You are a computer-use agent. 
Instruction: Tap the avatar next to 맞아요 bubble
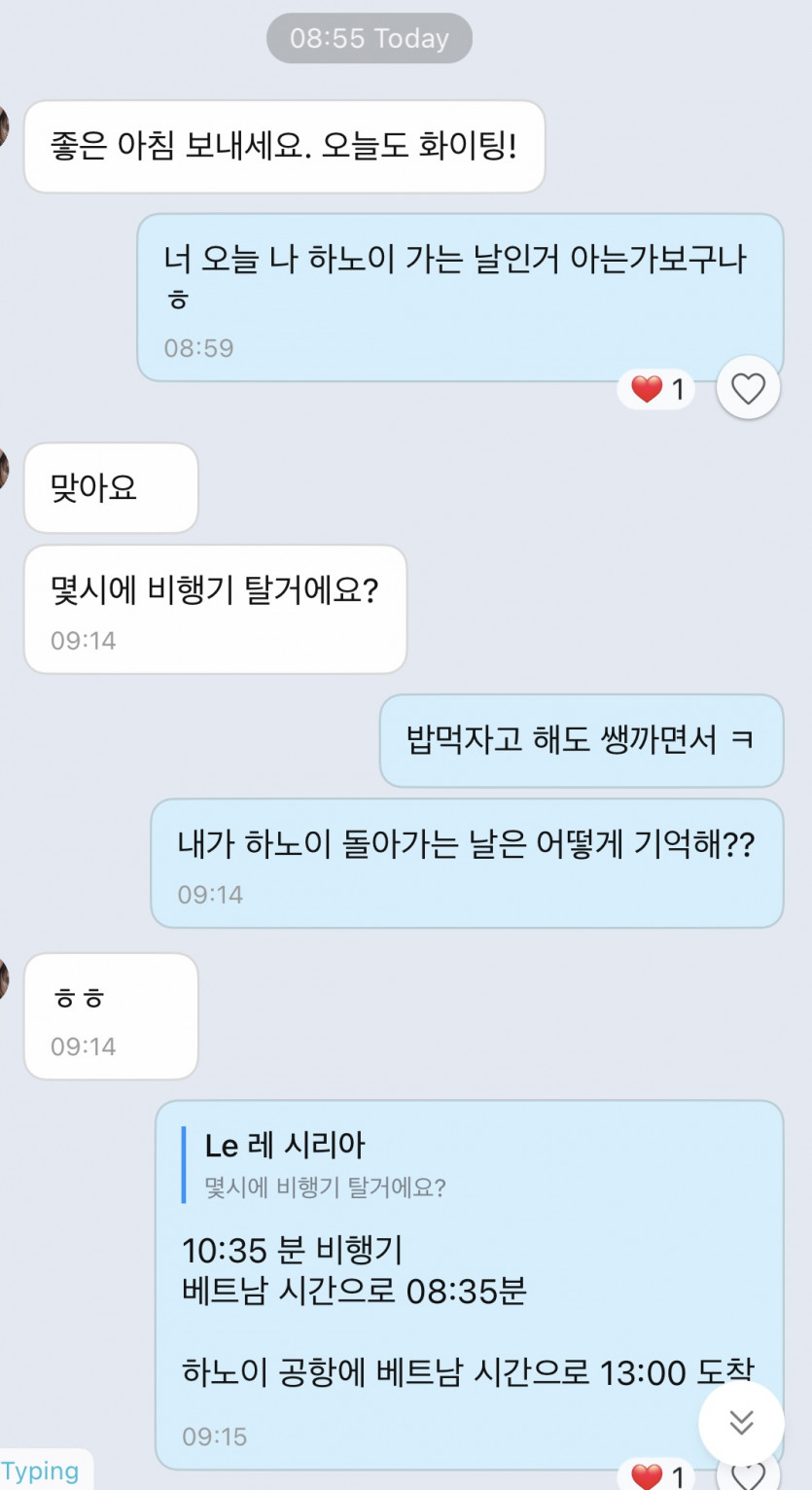point(3,468)
